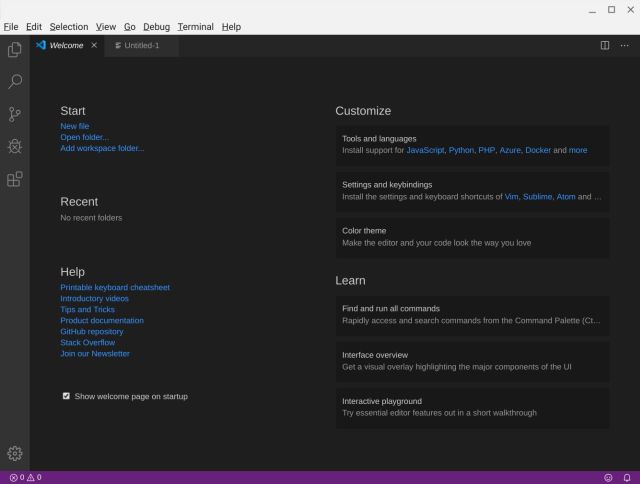The height and width of the screenshot is (484, 640).
Task: Open the Debug view in activity bar
Action: point(15,147)
